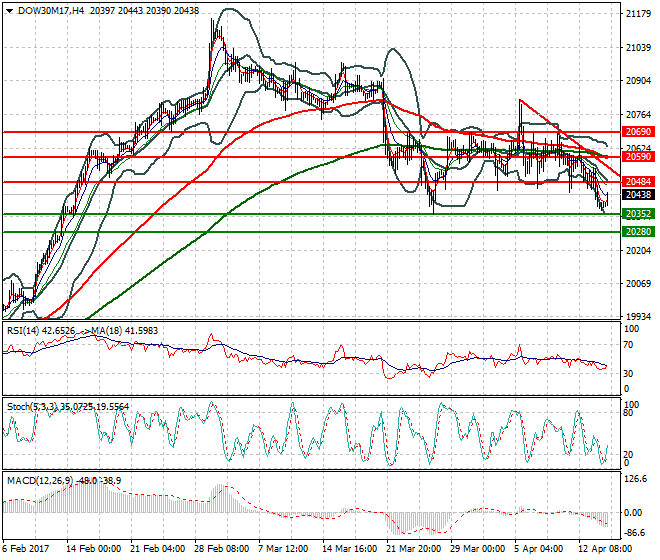The height and width of the screenshot is (560, 660).
Task: Click the green 20352 support price label
Action: pos(638,214)
